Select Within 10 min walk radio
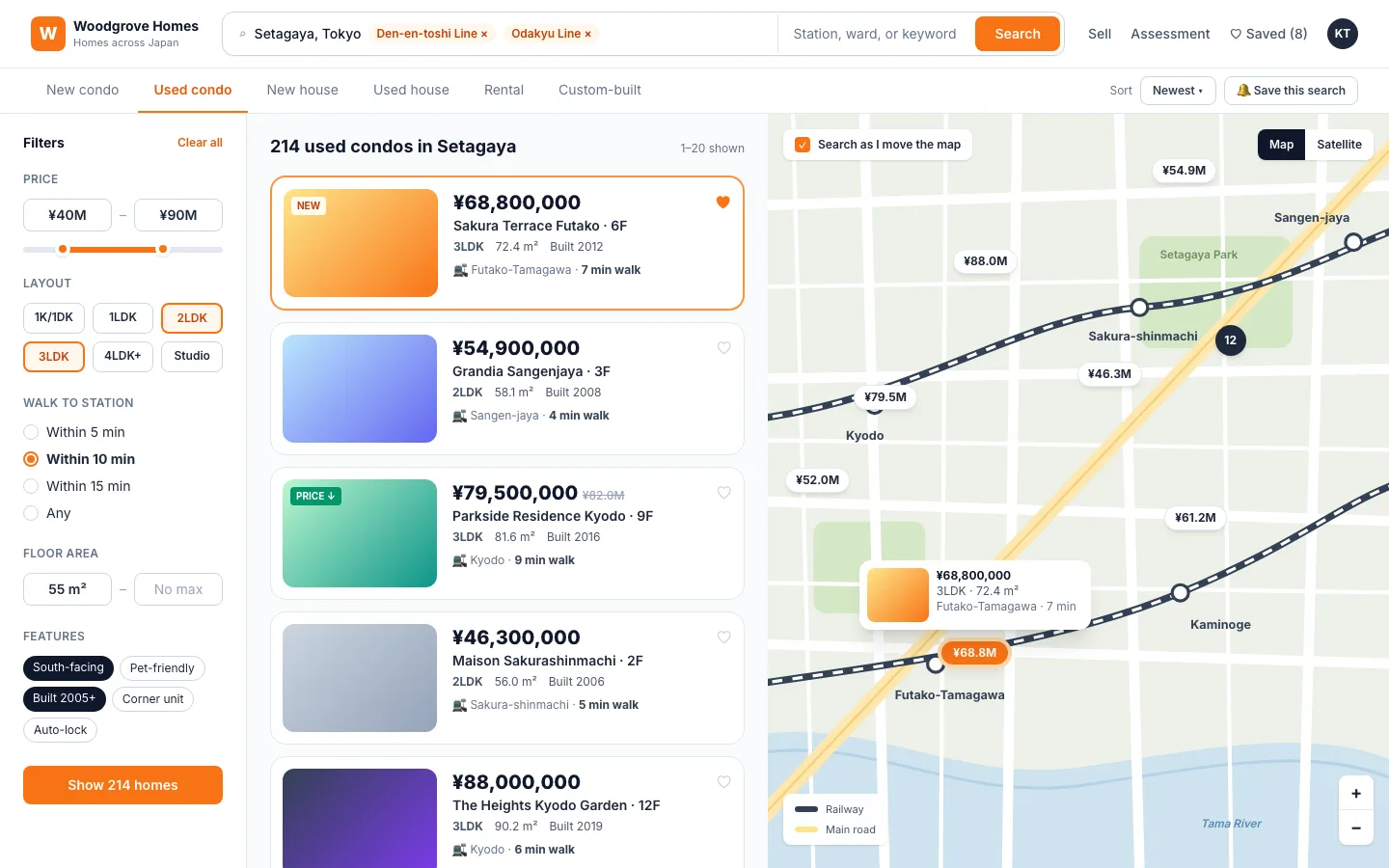Screen dimensions: 1389x868 (31, 459)
